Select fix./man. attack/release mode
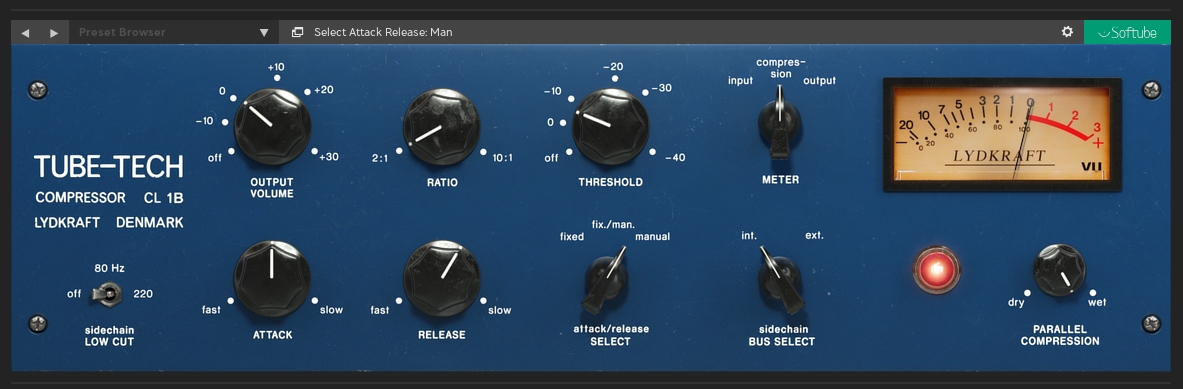 (x=613, y=224)
